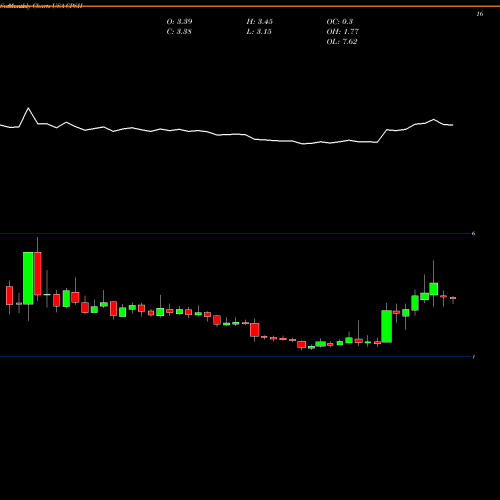Click the 'H: 3.45' high value
This screenshot has height=500, width=500.
click(260, 22)
